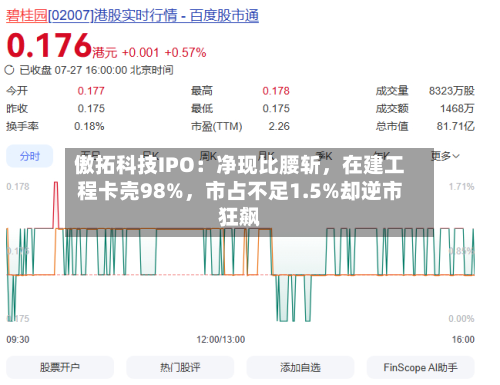The height and width of the screenshot is (385, 500).
Task: Click the red price spike on chart
Action: (56, 204)
